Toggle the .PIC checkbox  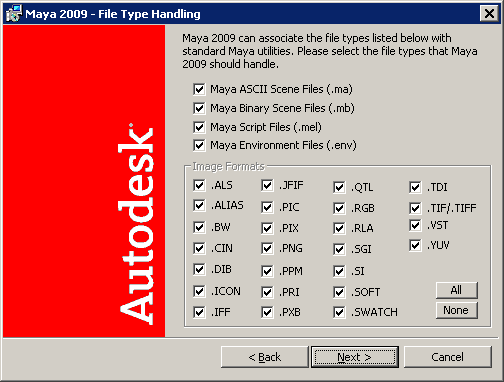tap(267, 207)
